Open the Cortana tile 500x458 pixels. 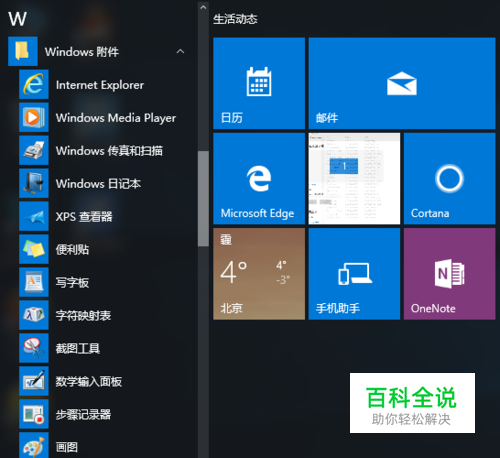450,179
